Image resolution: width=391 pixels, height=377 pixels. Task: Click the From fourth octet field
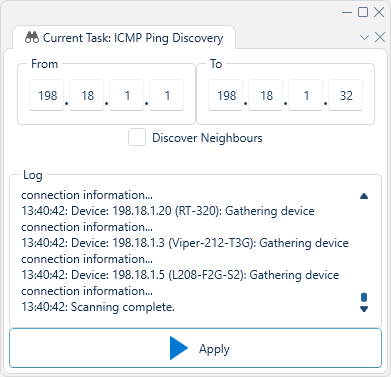point(167,95)
